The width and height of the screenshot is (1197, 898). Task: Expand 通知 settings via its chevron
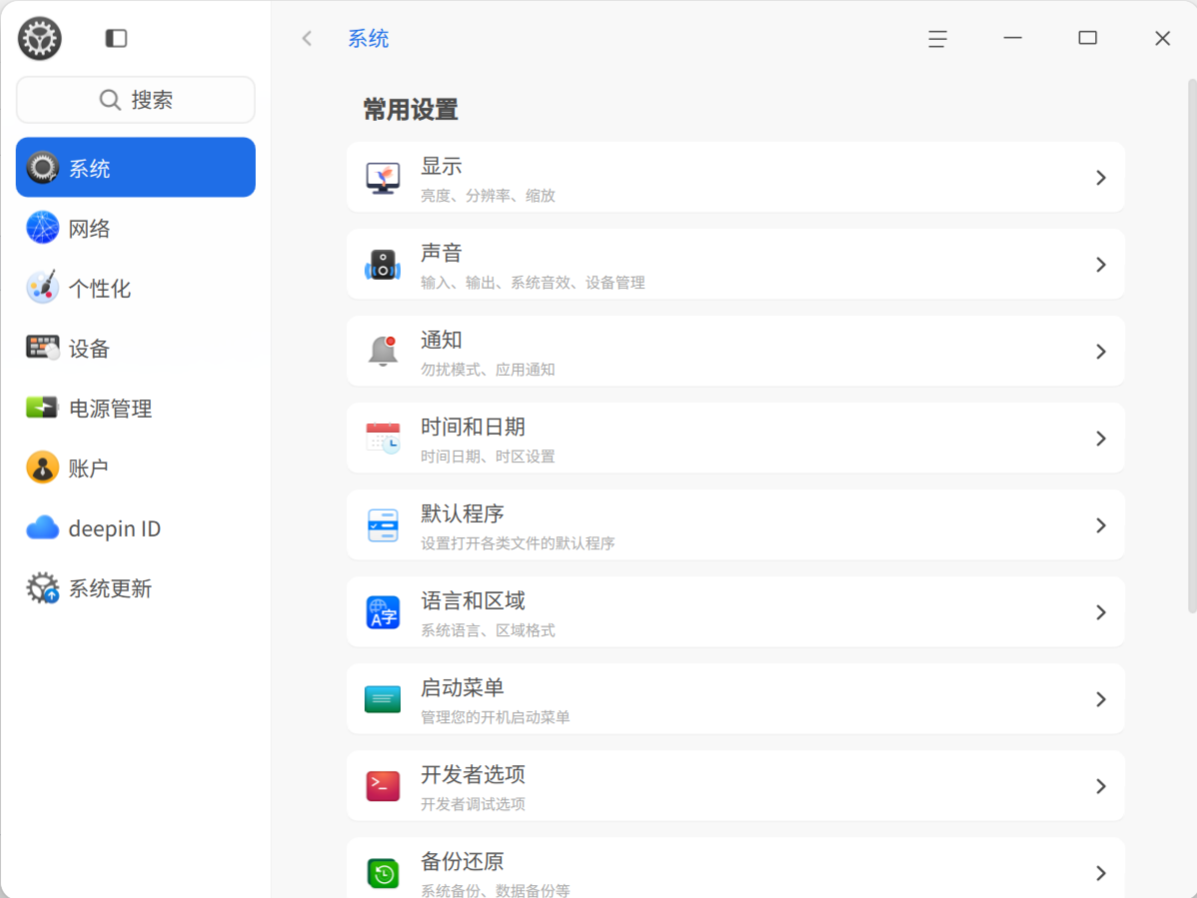[1101, 351]
